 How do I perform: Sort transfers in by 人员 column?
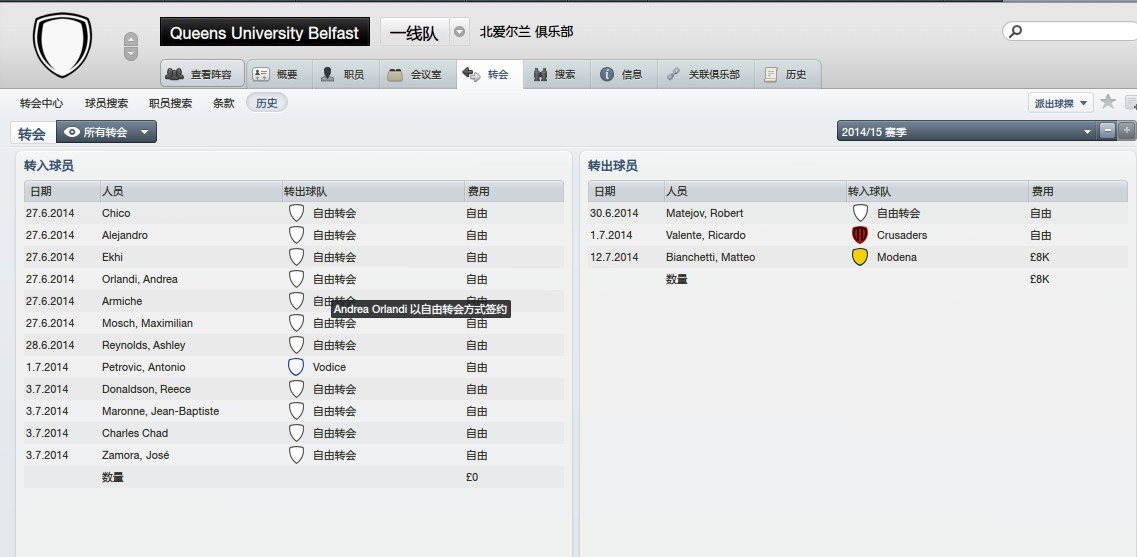tap(191, 191)
